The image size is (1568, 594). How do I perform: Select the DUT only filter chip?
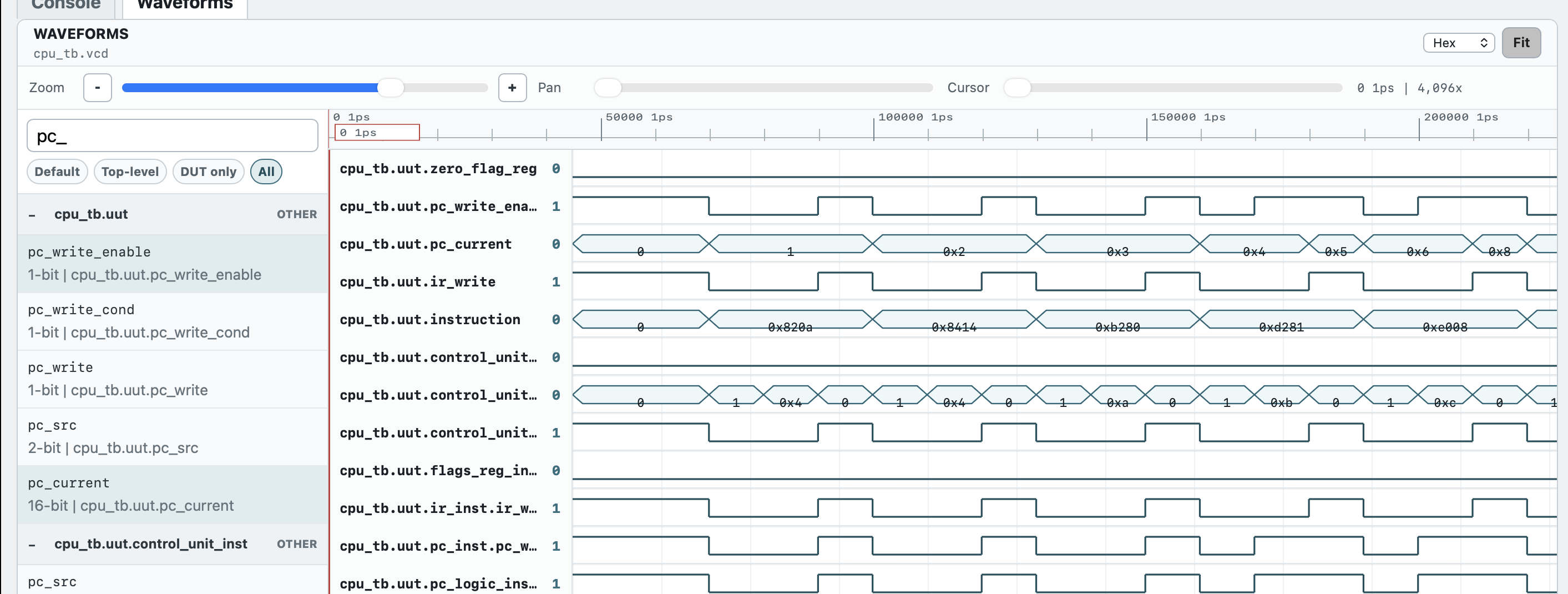(x=208, y=172)
